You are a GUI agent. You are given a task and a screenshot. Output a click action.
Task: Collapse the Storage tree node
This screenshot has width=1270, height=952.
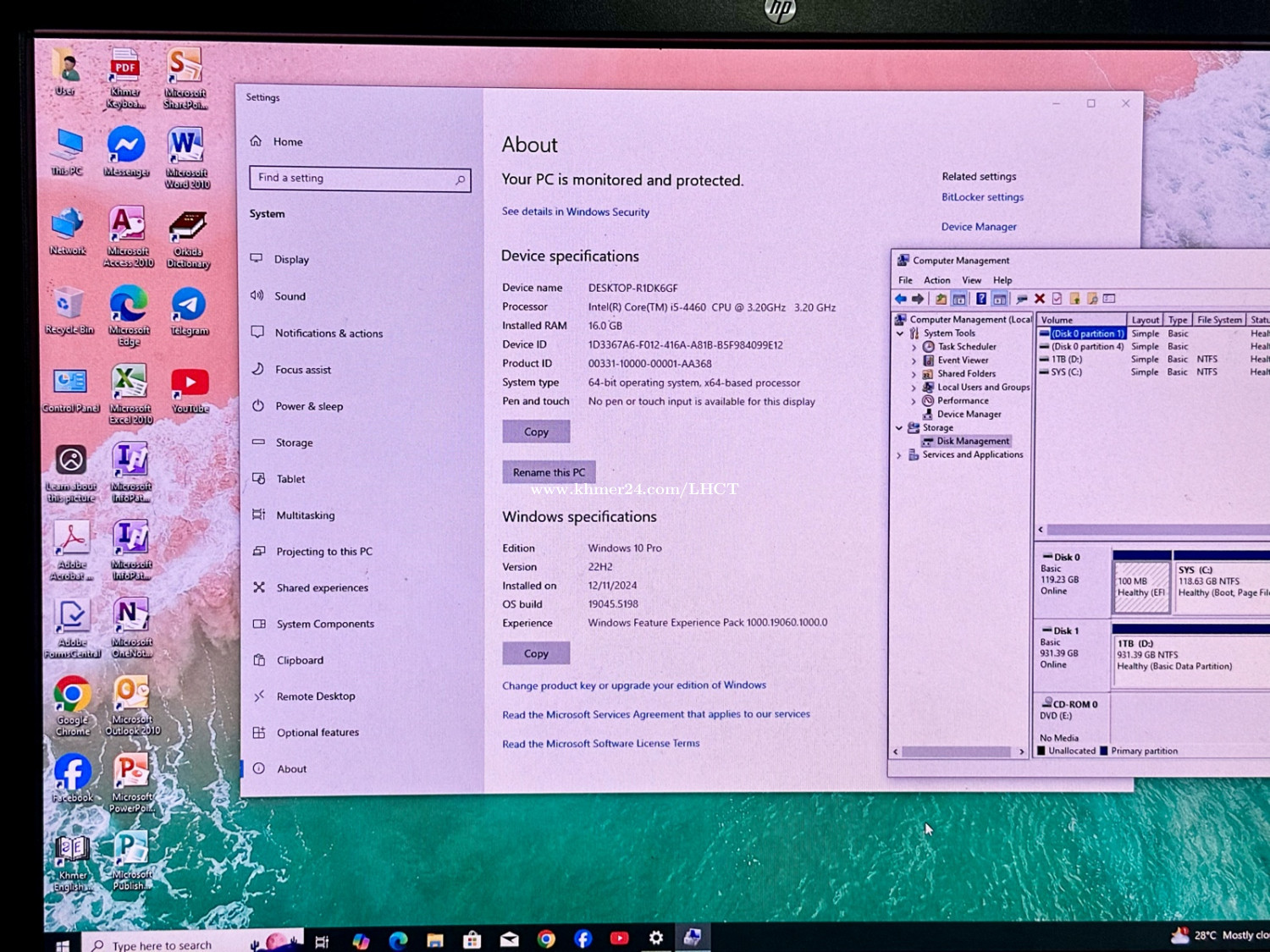[899, 428]
